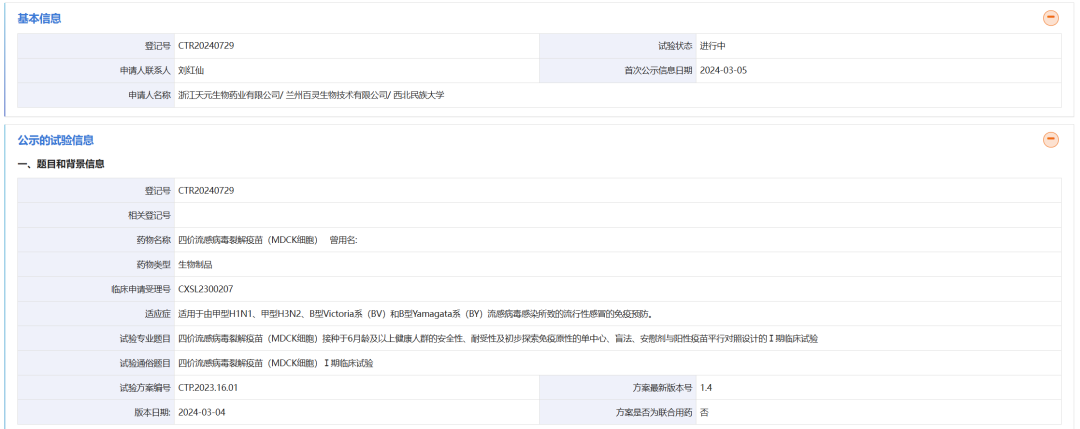Click the 试验专业题目 label cell
Image resolution: width=1080 pixels, height=429 pixels.
(x=96, y=339)
